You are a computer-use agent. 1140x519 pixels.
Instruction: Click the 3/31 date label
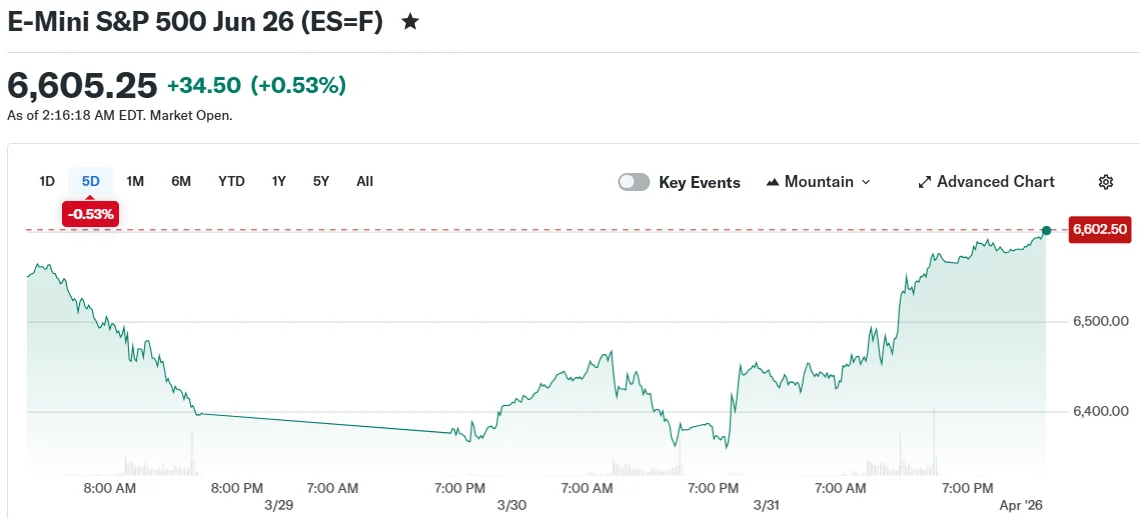[x=766, y=504]
